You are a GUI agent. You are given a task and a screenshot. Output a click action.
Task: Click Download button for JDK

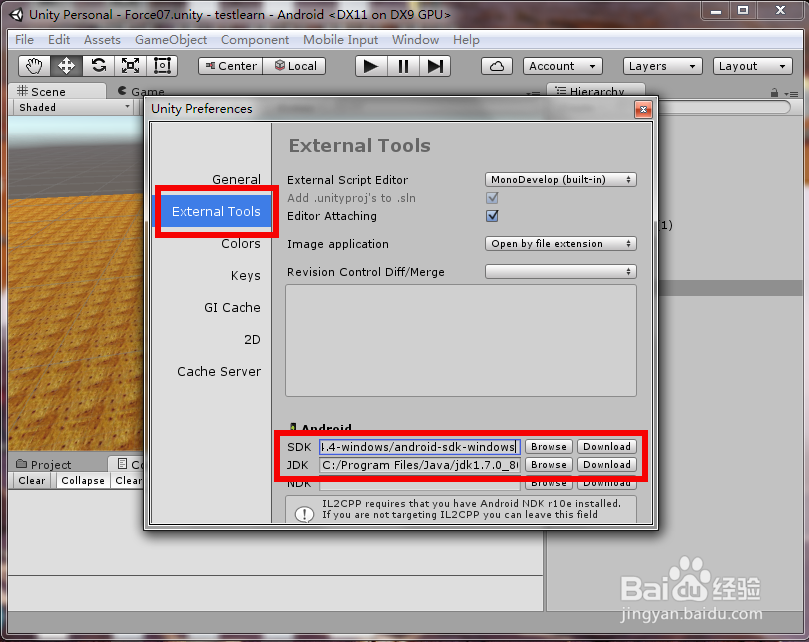(607, 464)
